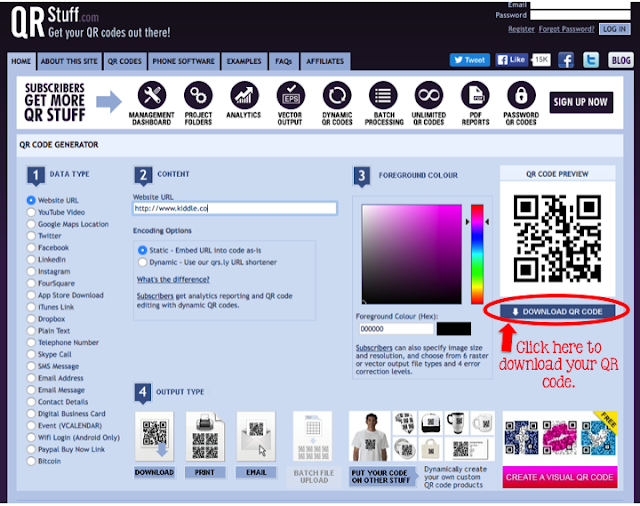Image resolution: width=640 pixels, height=506 pixels.
Task: Click the LOG IN button
Action: click(x=614, y=29)
